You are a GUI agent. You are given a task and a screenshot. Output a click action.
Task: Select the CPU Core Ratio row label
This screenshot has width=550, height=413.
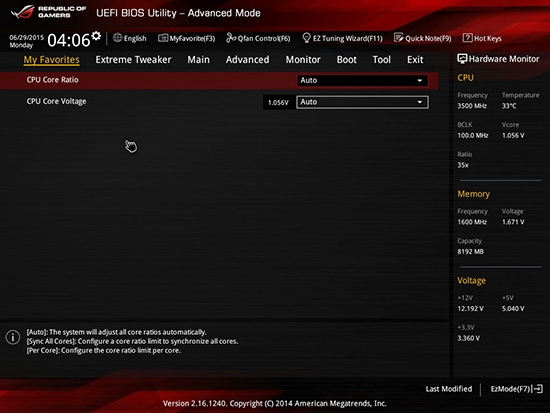coord(53,80)
